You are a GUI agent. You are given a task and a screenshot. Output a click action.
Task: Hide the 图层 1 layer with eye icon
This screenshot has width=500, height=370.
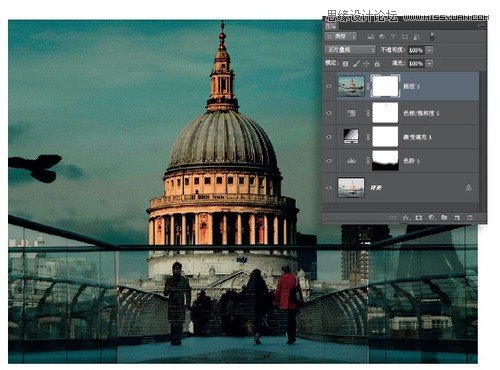pos(329,86)
